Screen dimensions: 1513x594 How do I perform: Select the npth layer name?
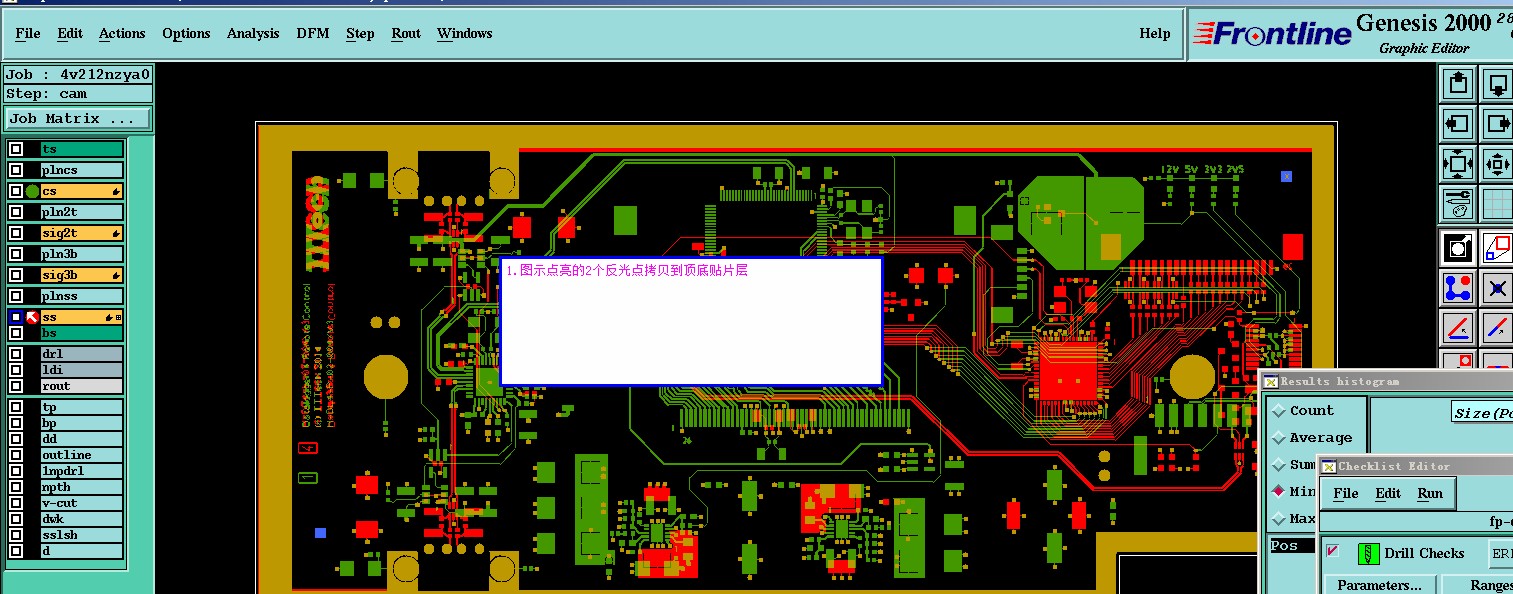point(82,487)
